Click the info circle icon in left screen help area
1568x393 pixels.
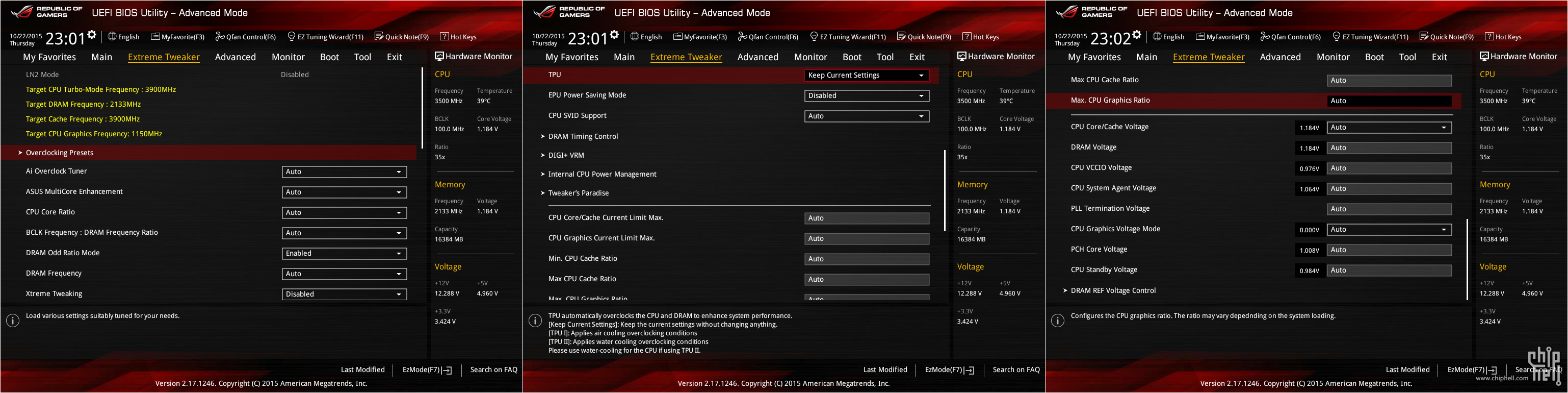pyautogui.click(x=13, y=321)
